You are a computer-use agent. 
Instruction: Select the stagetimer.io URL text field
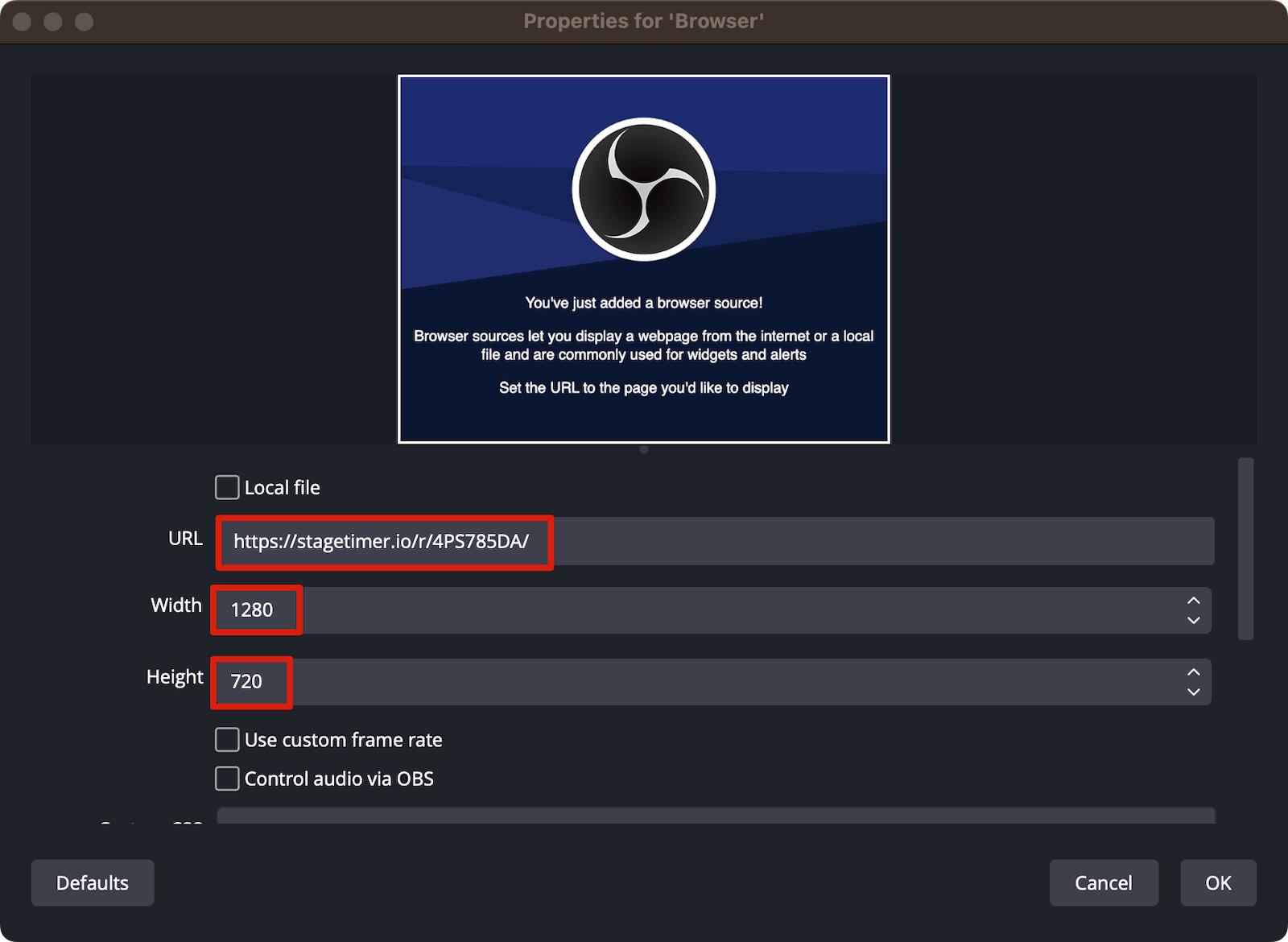point(384,541)
